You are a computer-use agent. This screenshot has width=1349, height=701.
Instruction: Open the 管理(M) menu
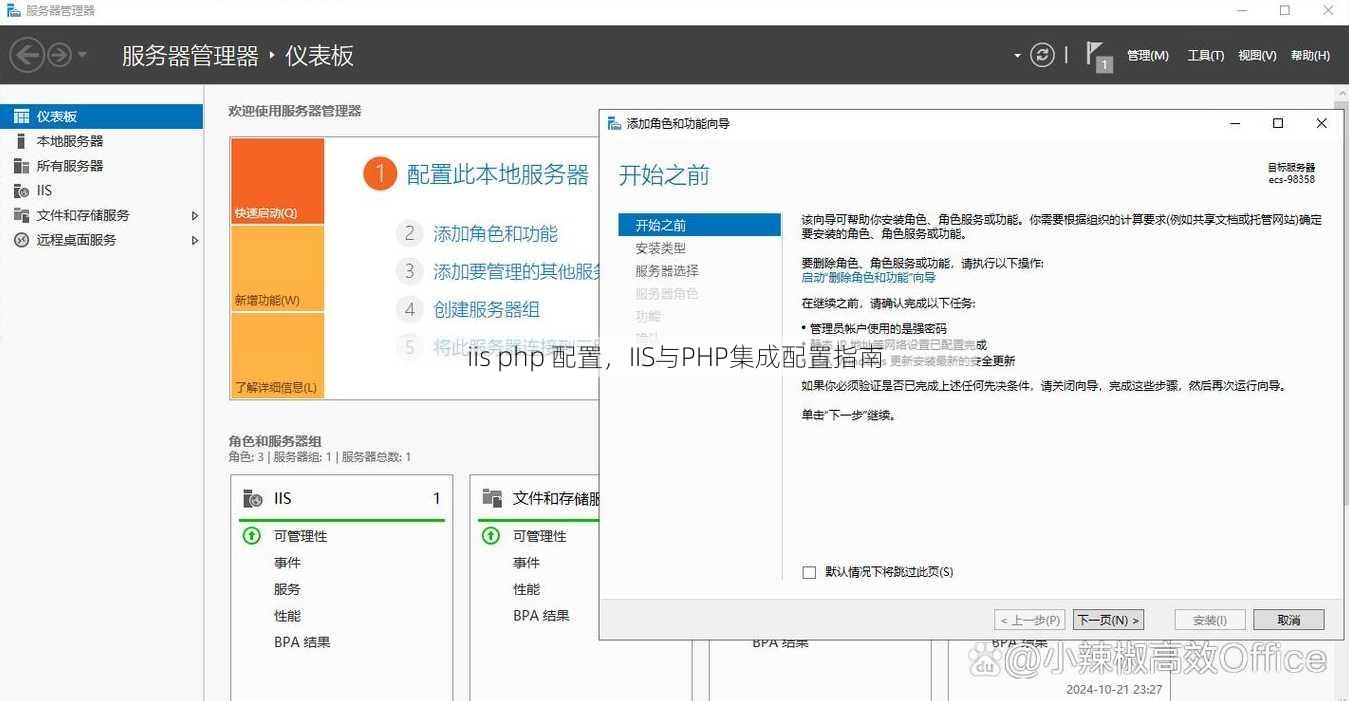(x=1147, y=56)
